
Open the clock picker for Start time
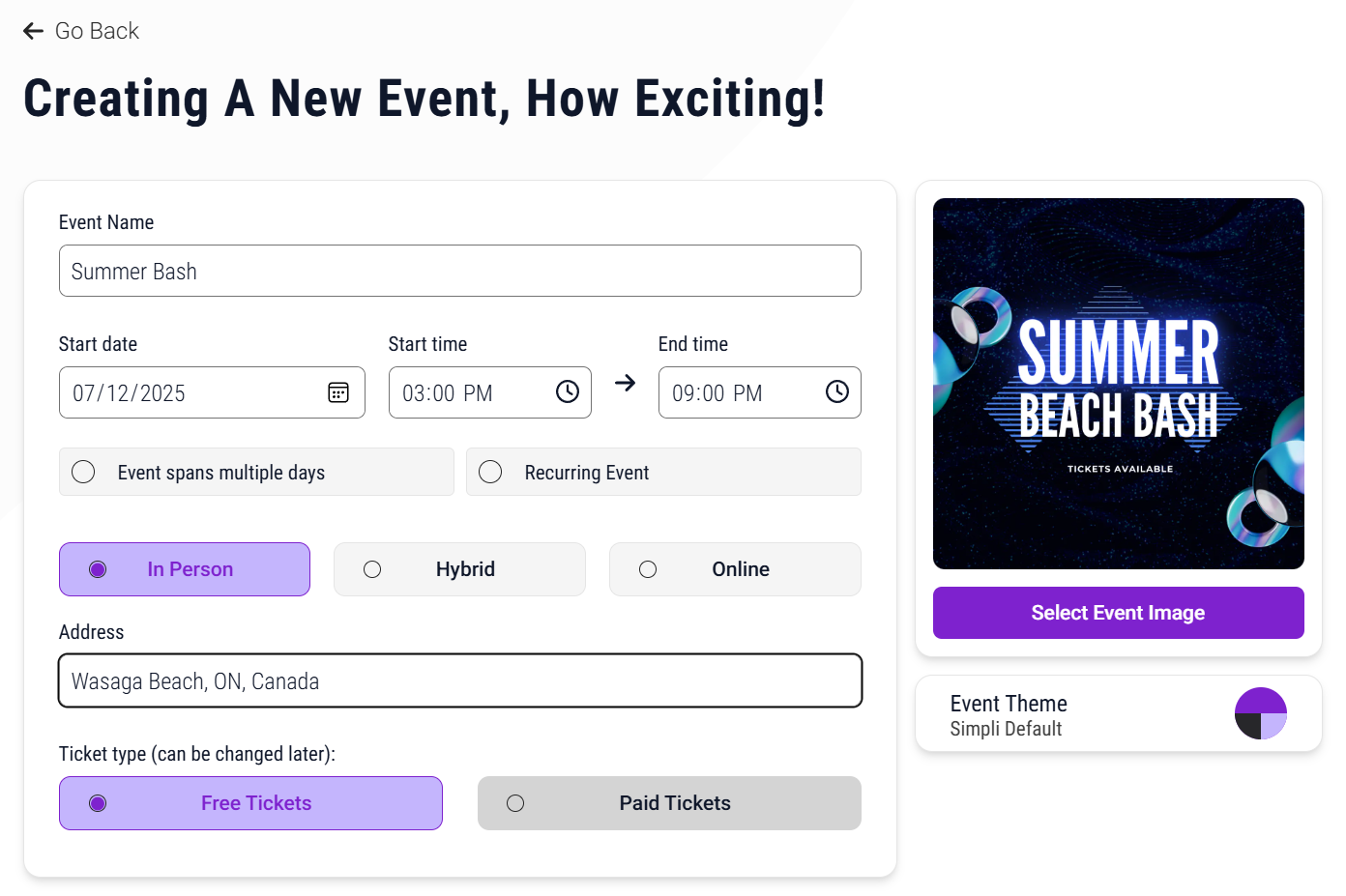tap(567, 392)
